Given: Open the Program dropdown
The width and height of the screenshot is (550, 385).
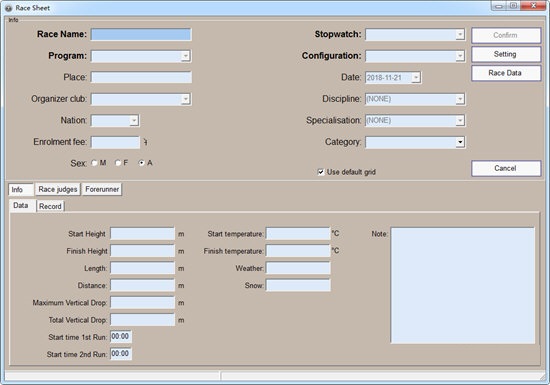Looking at the screenshot, I should tap(186, 56).
